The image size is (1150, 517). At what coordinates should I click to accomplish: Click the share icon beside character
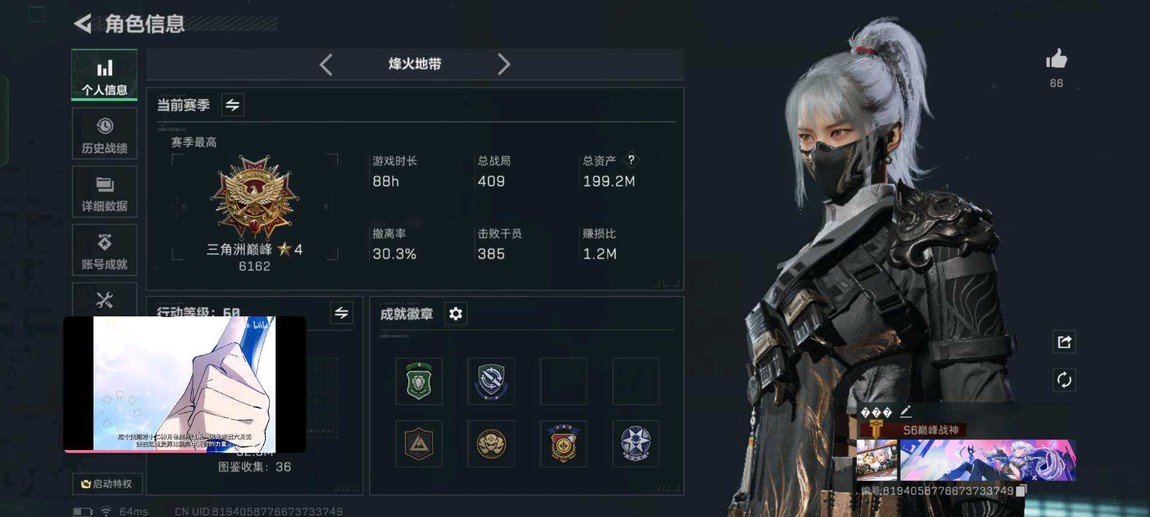tap(1064, 342)
